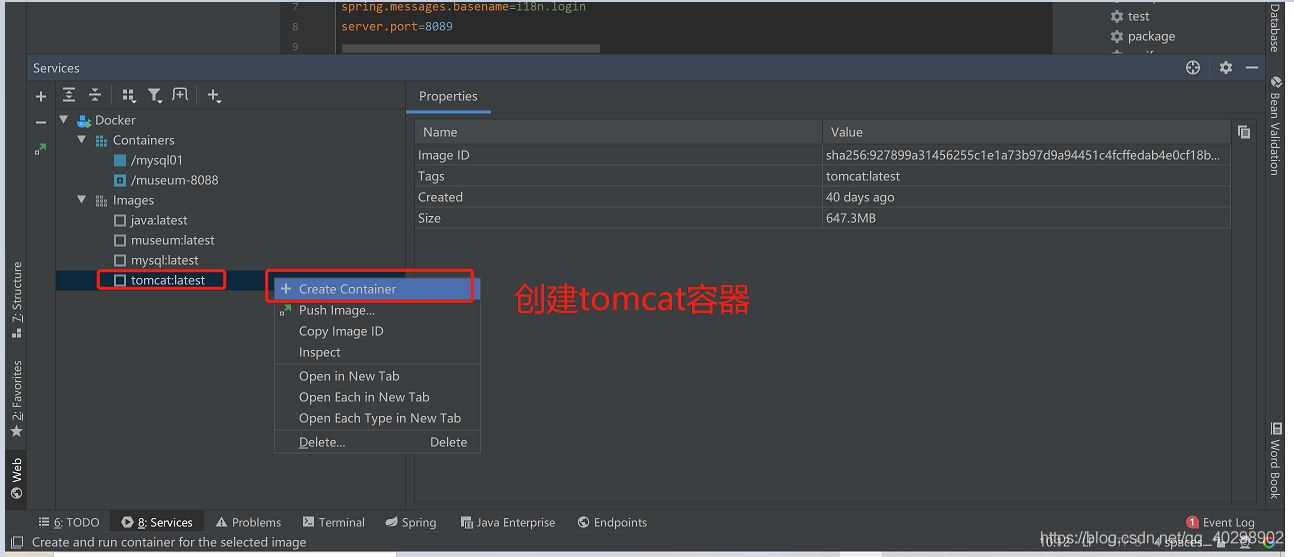Viewport: 1294px width, 557px height.
Task: Choose Create Container from context menu
Action: coord(347,289)
